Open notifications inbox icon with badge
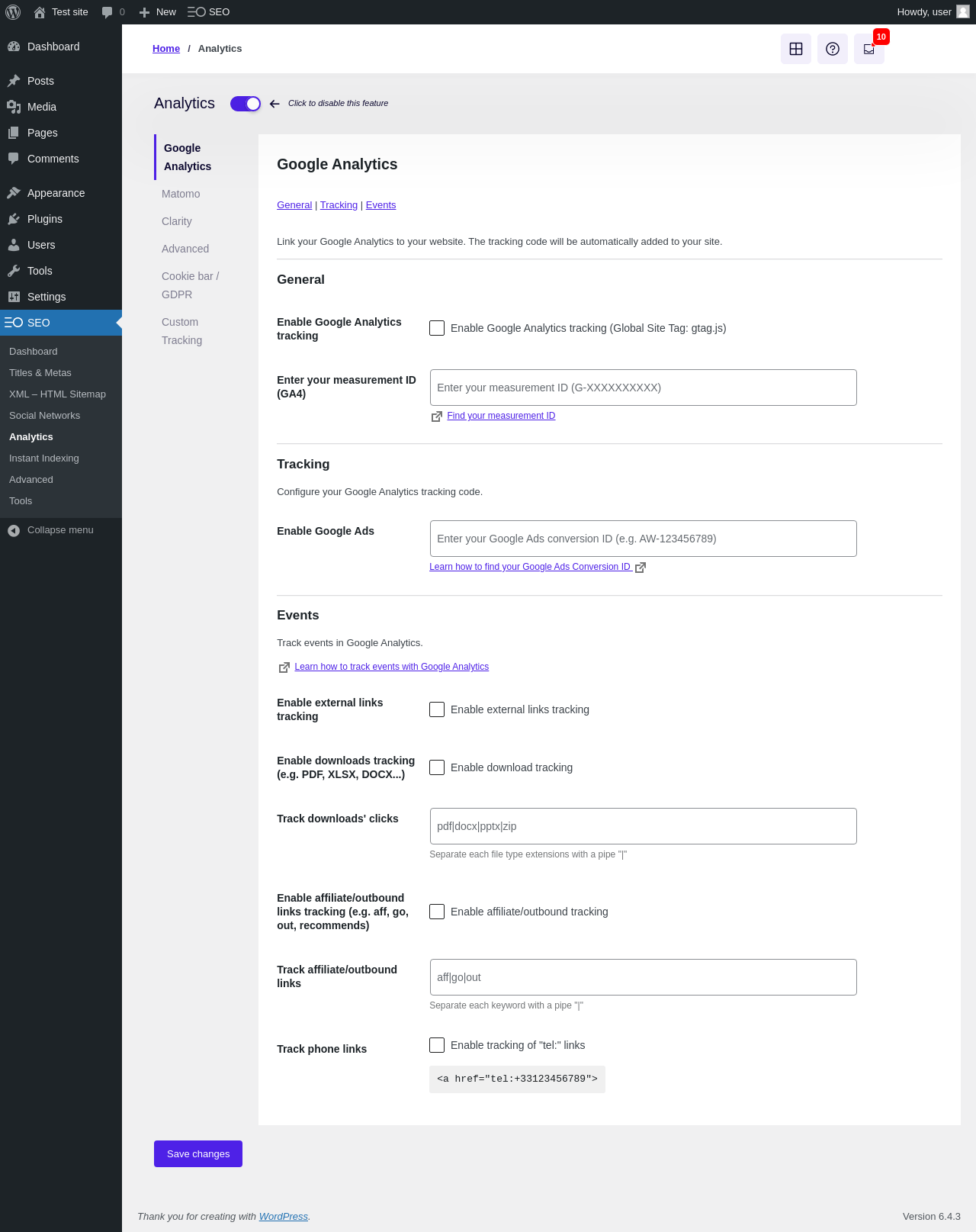The height and width of the screenshot is (1232, 976). pos(869,49)
